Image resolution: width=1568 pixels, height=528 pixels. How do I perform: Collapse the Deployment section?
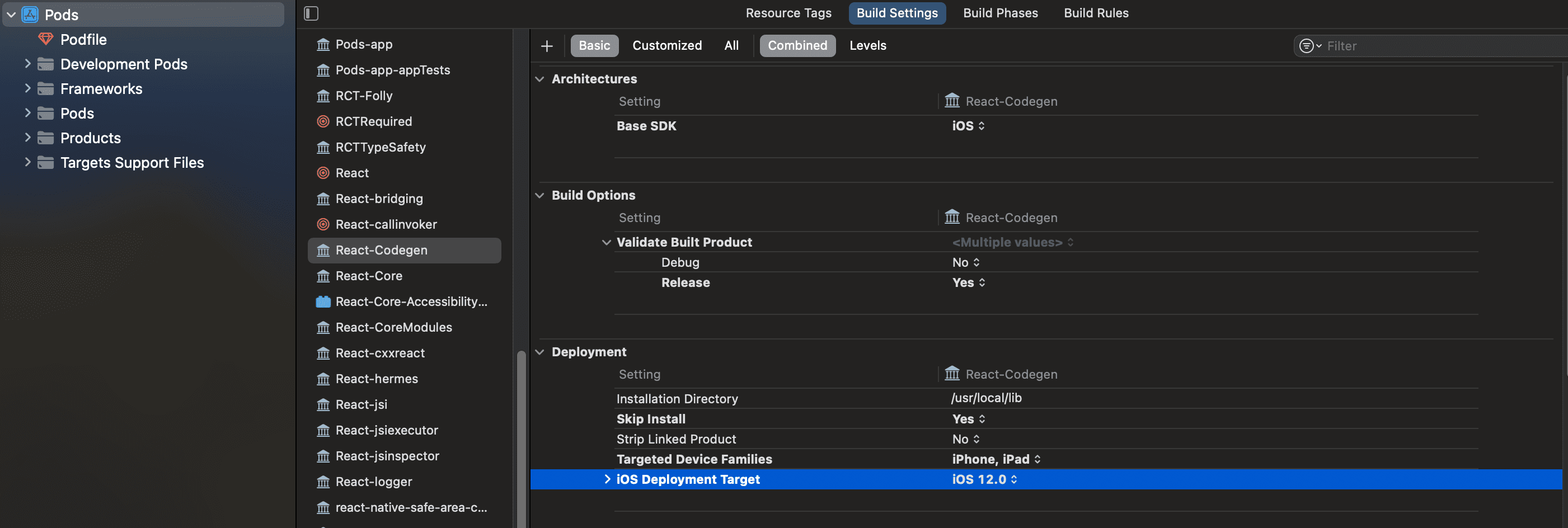coord(539,352)
